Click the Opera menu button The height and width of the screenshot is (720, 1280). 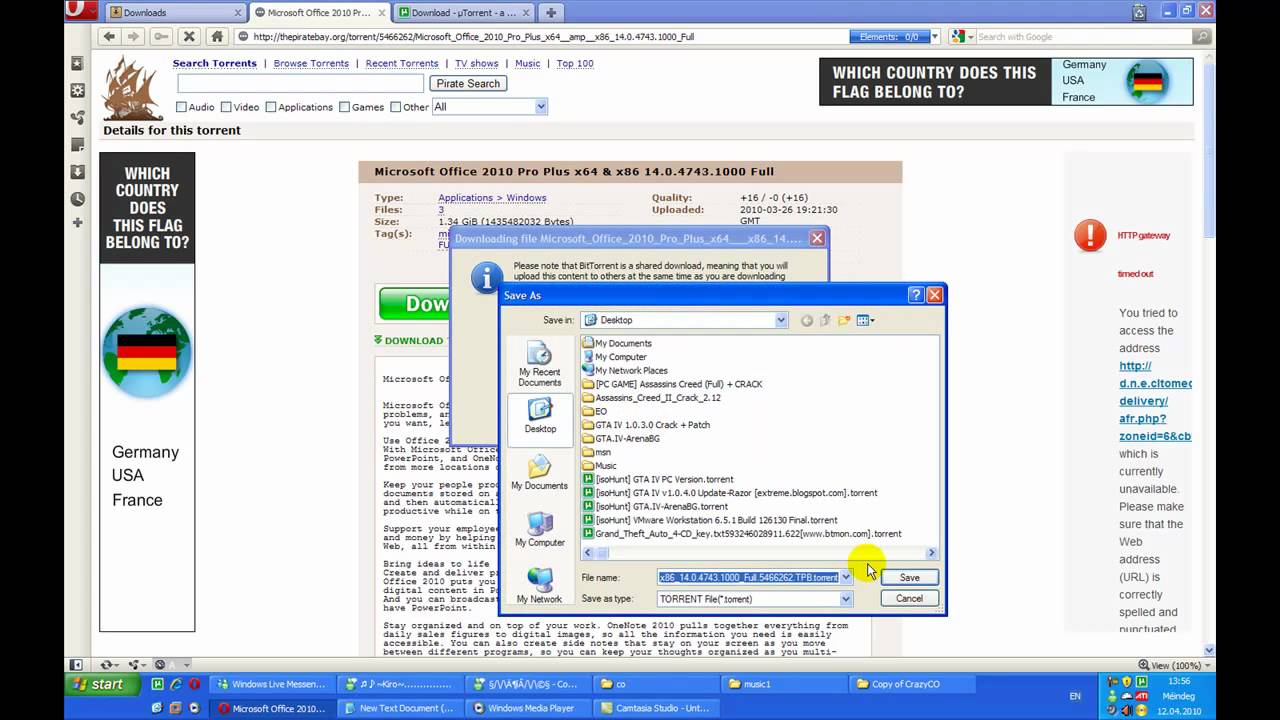click(81, 11)
